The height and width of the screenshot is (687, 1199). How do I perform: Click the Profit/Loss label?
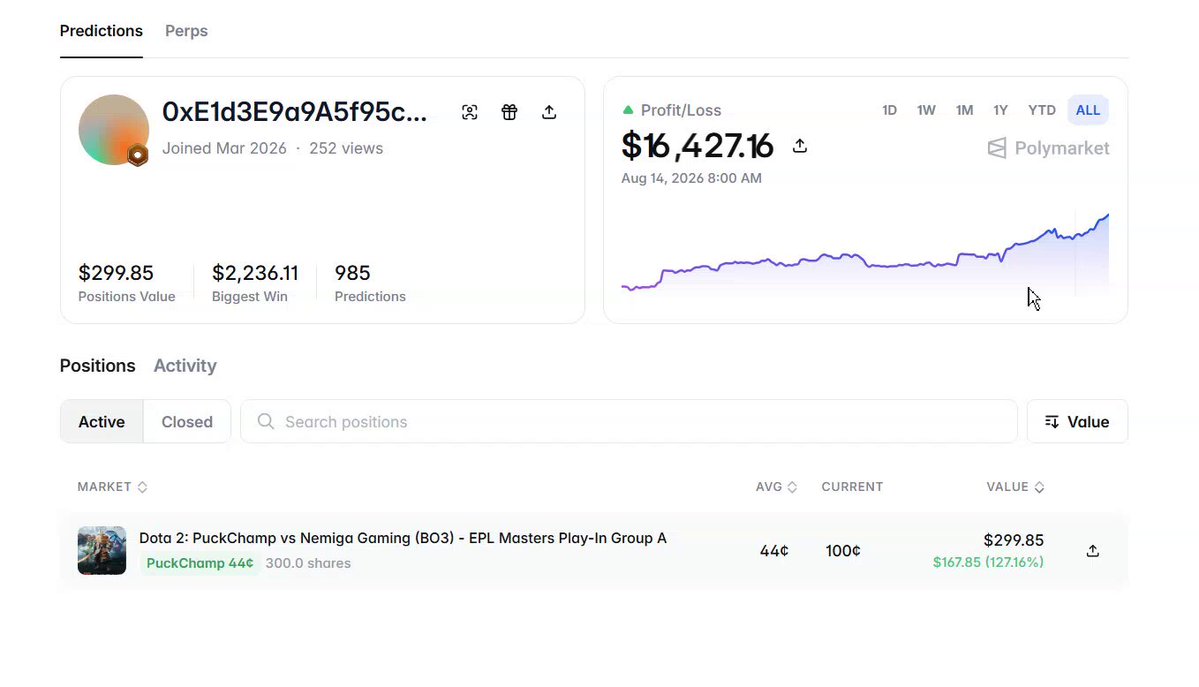[681, 110]
